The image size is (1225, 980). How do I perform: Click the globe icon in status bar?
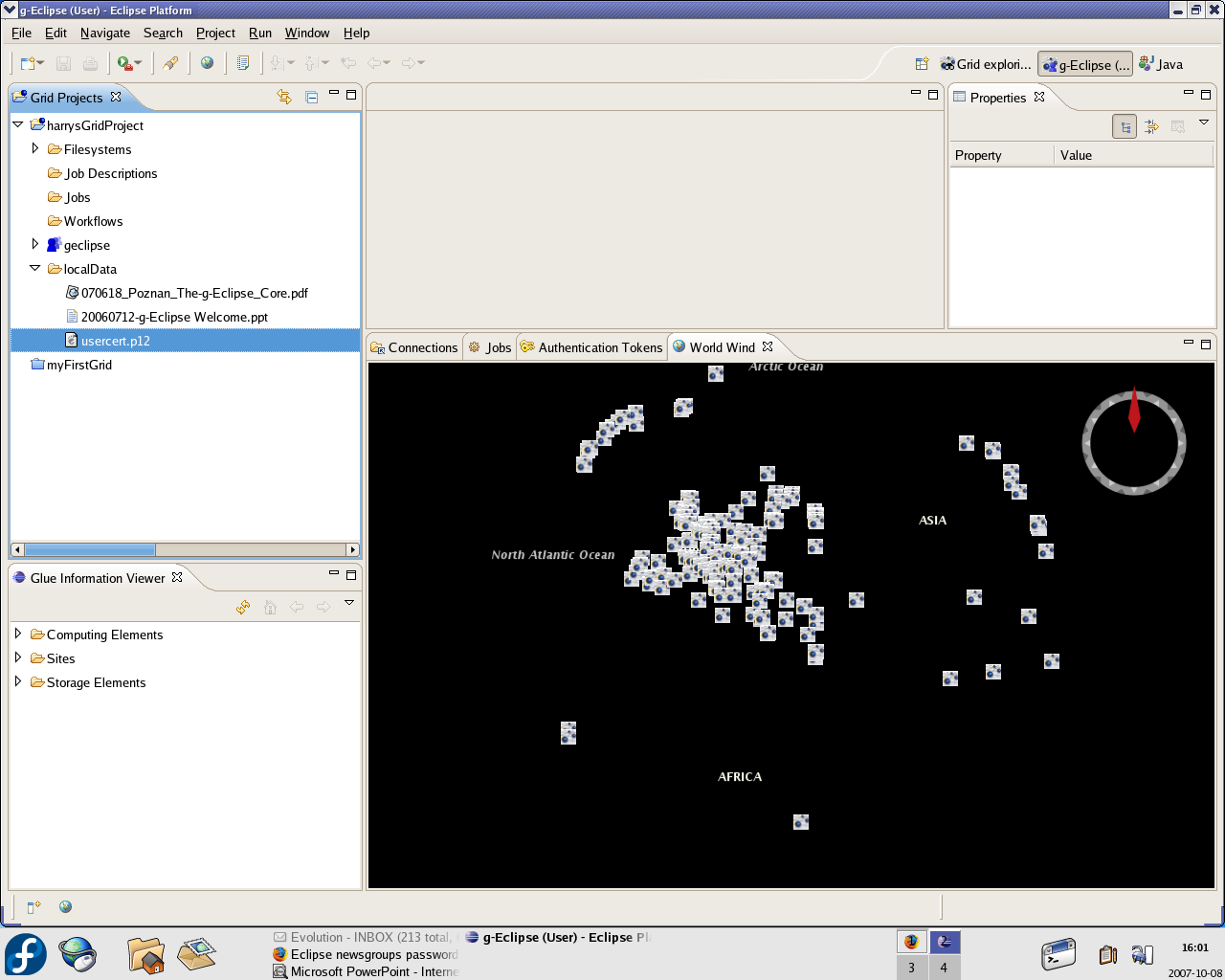[x=65, y=906]
